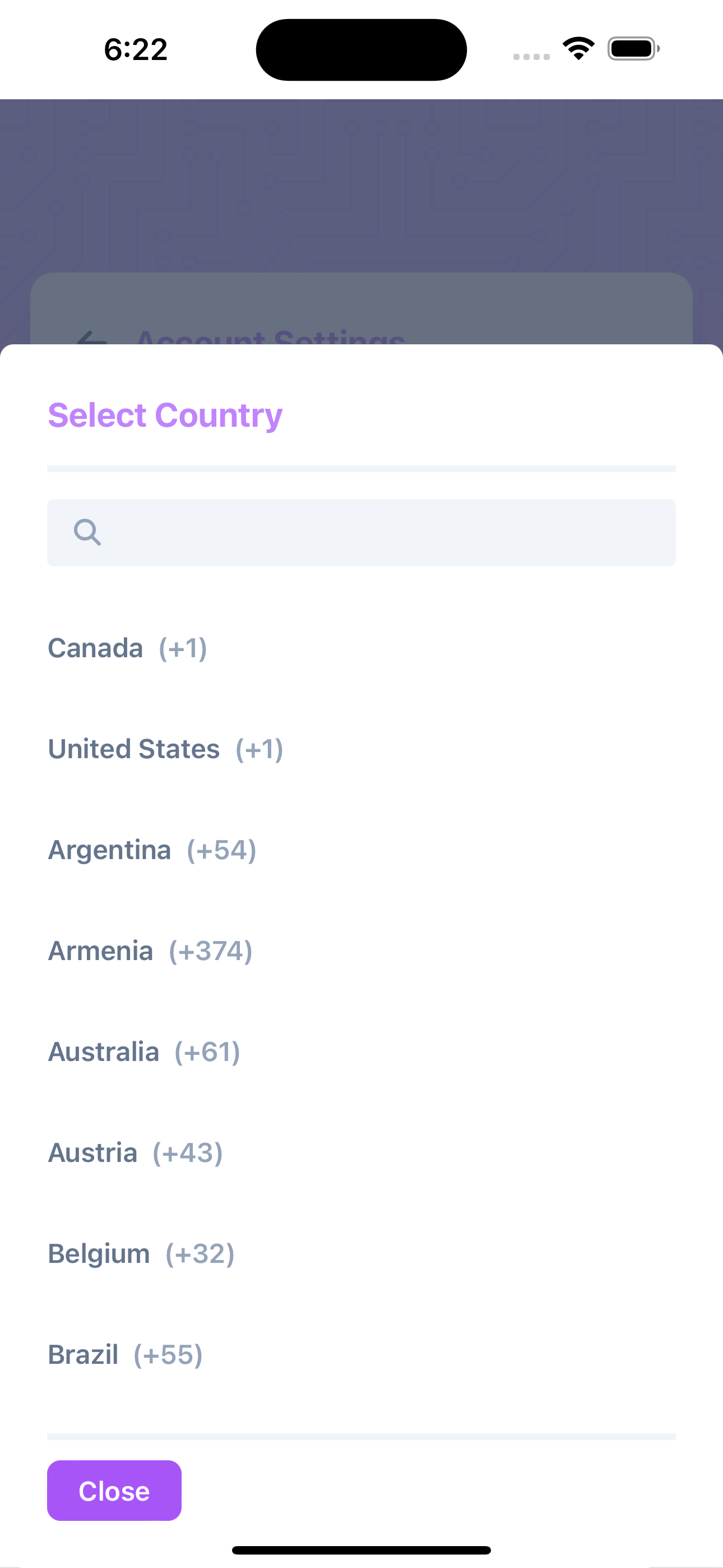This screenshot has height=1568, width=723.
Task: Select Canada (+1) from the list
Action: (x=128, y=648)
